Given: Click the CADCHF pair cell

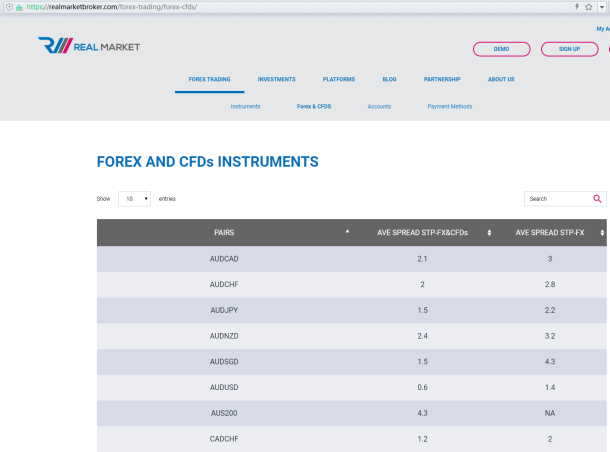Looking at the screenshot, I should click(x=224, y=439).
